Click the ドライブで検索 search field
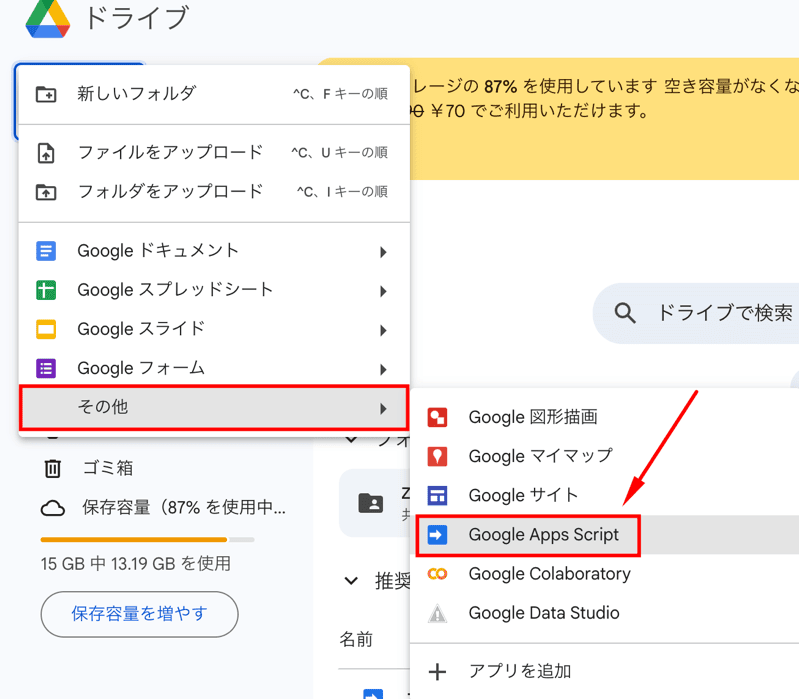The width and height of the screenshot is (799, 699). coord(696,313)
